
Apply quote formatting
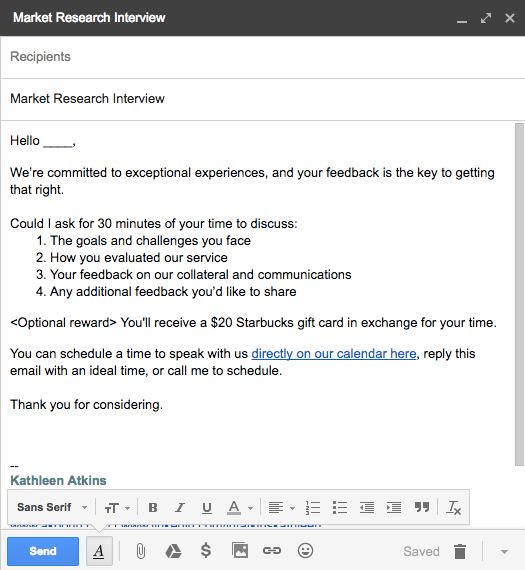422,507
